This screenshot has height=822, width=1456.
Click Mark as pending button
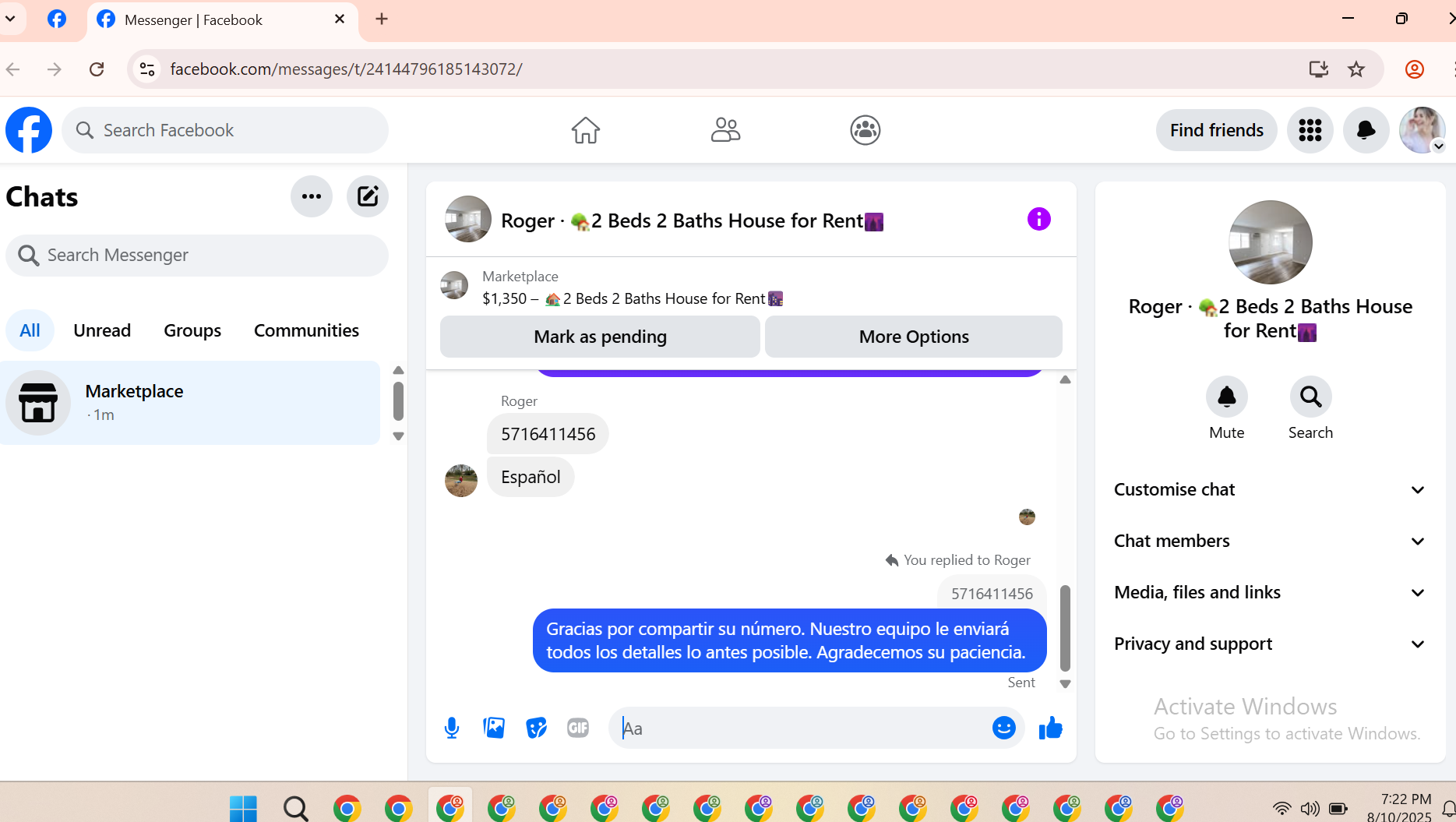(600, 337)
